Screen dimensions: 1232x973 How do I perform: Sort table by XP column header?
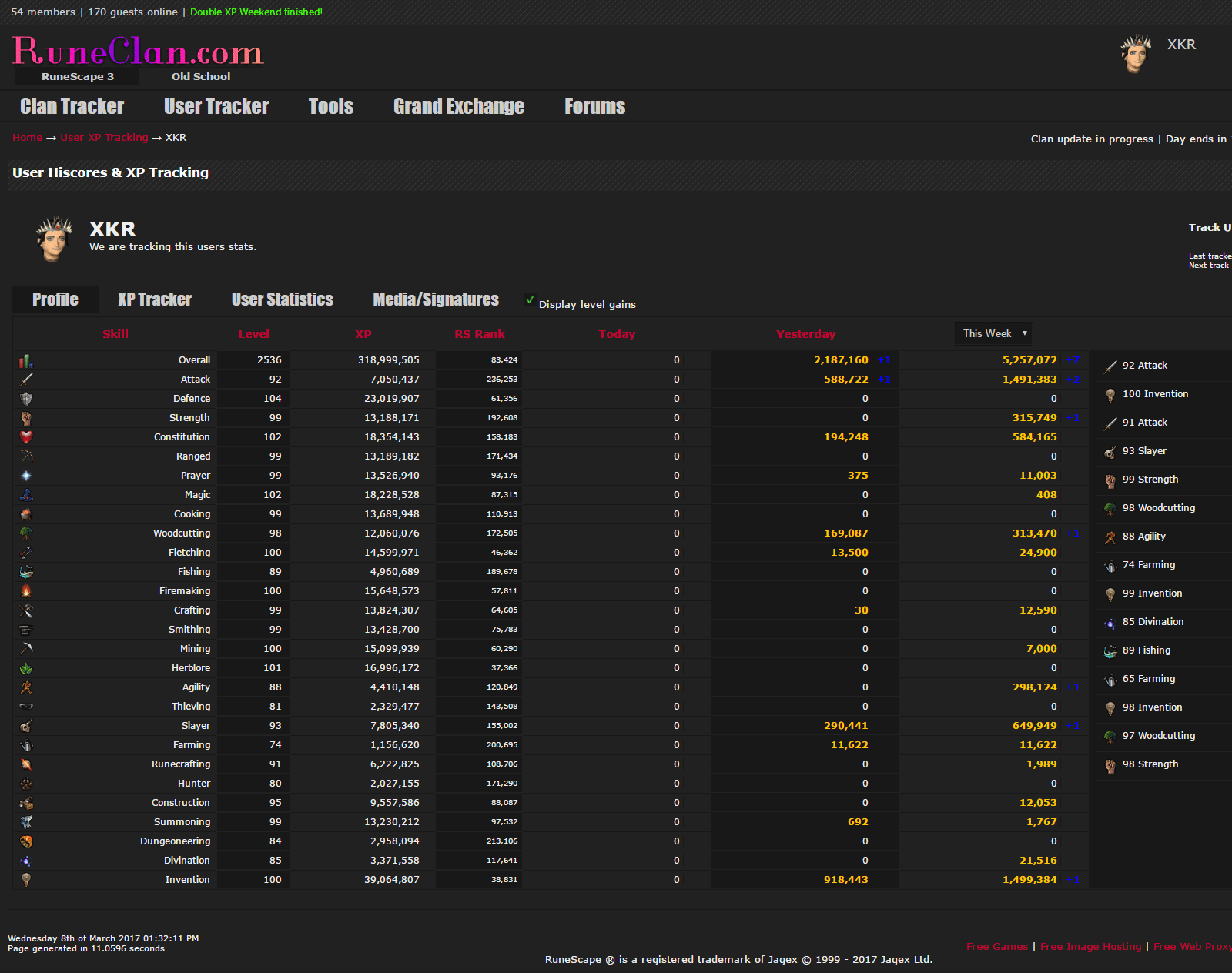363,334
